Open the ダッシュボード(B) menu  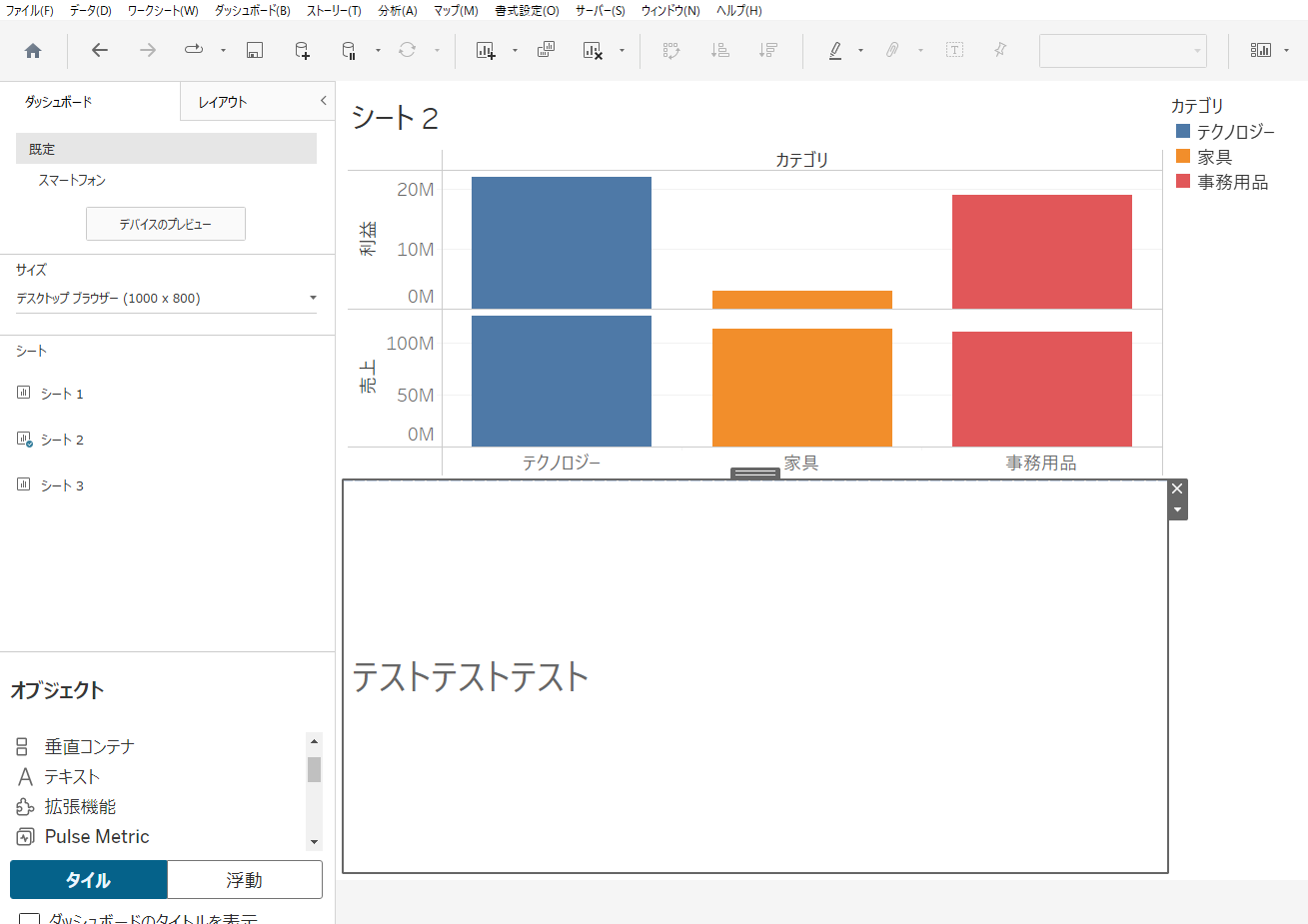point(253,10)
